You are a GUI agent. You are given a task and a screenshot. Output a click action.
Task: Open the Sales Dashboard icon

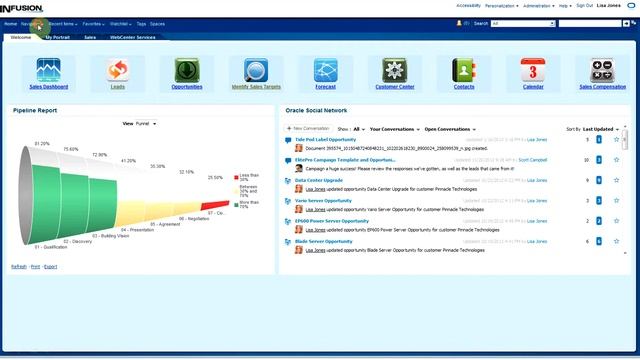[49, 70]
